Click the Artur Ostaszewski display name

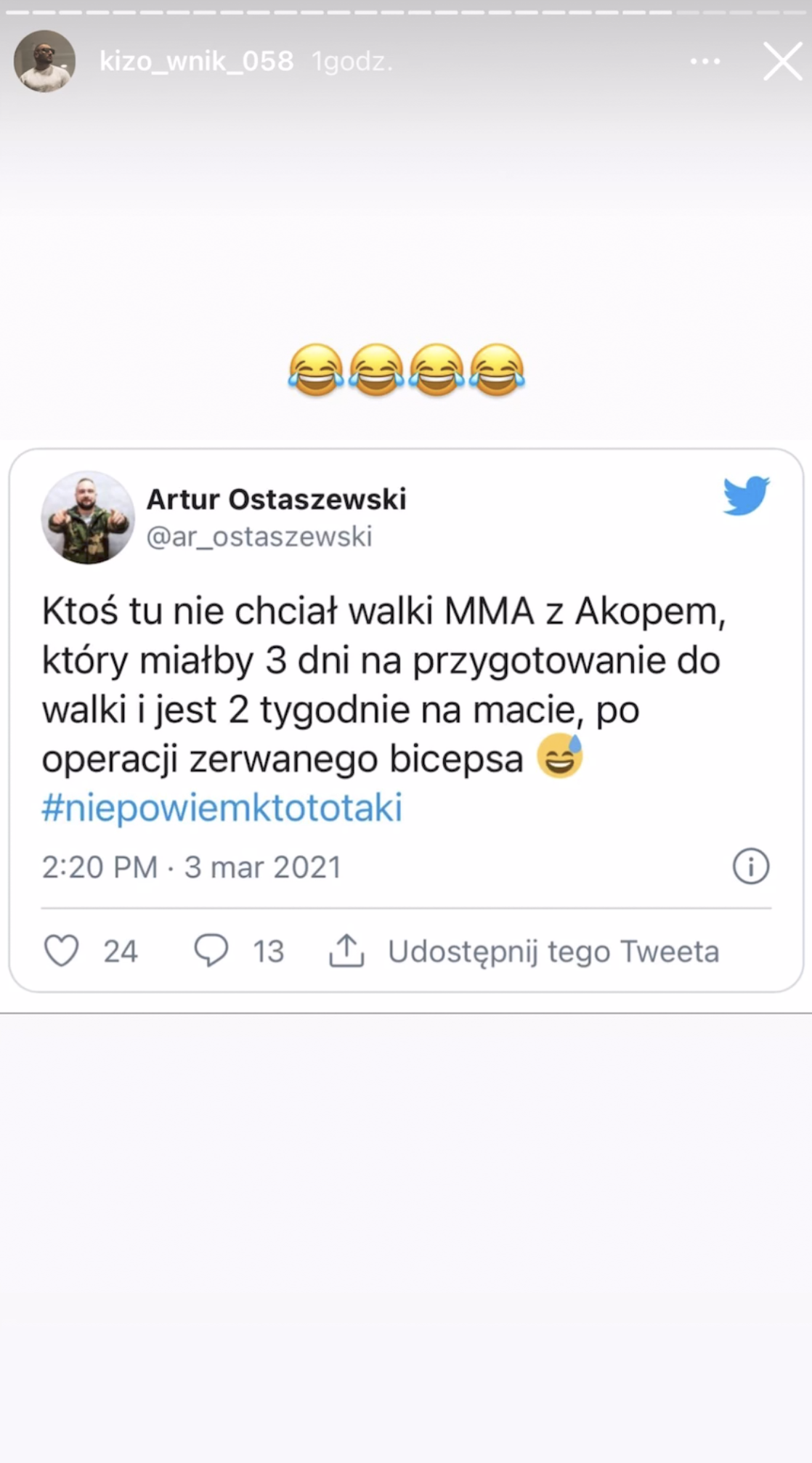[x=277, y=499]
